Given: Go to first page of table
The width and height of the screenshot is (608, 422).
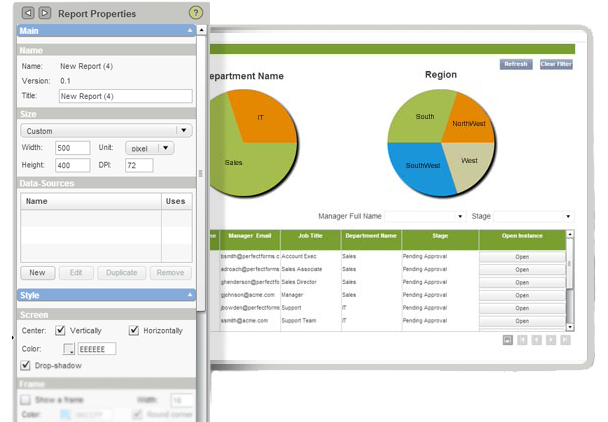Looking at the screenshot, I should [522, 340].
